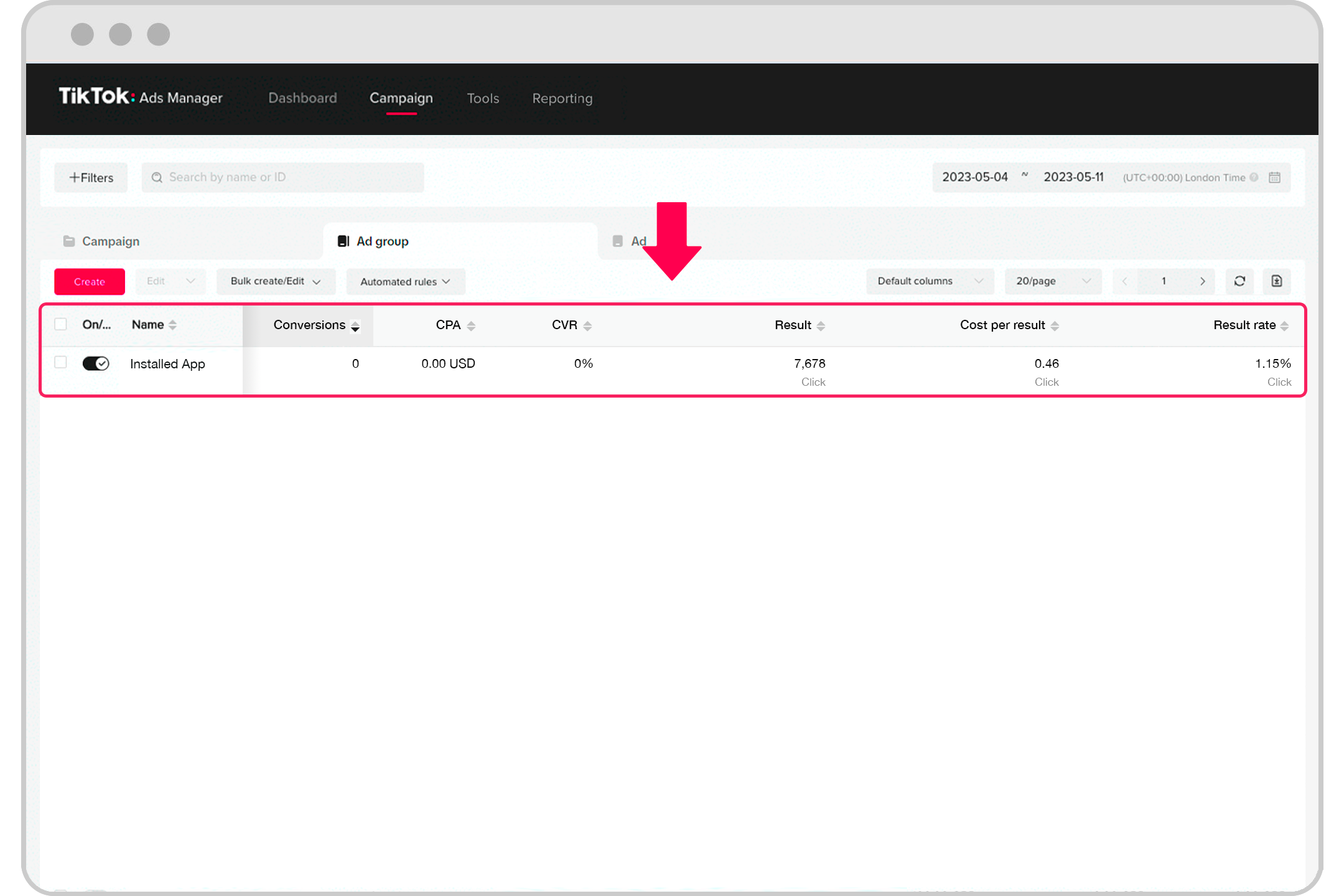Toggle the Installed App ad group switch
This screenshot has height=896, width=1344.
coord(96,363)
